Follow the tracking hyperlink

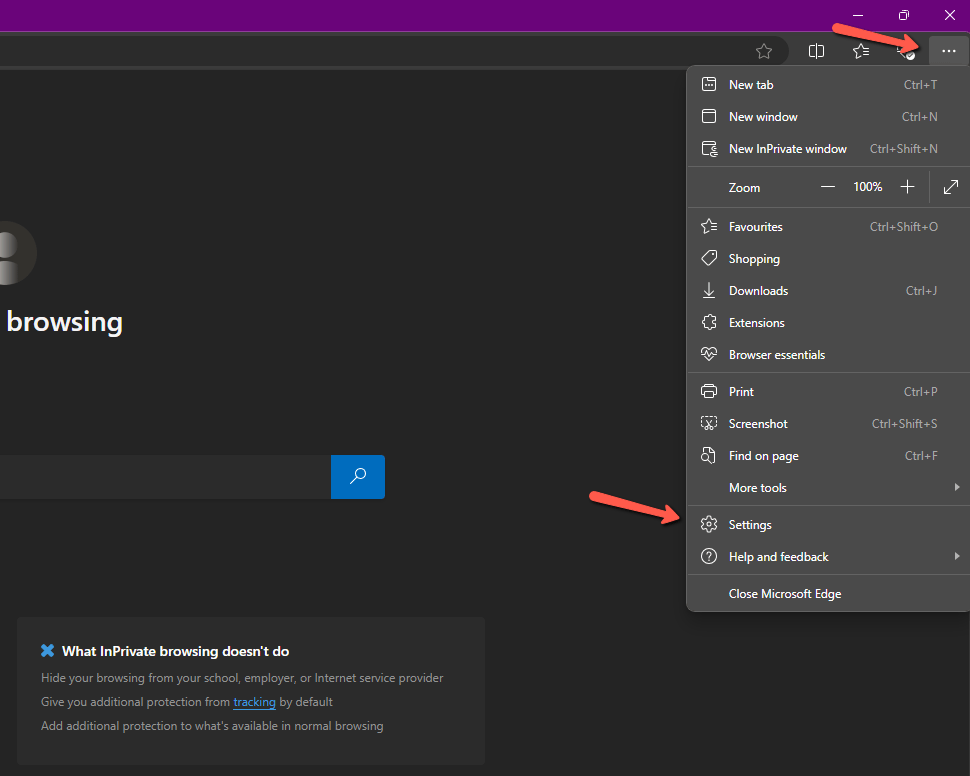(x=254, y=702)
